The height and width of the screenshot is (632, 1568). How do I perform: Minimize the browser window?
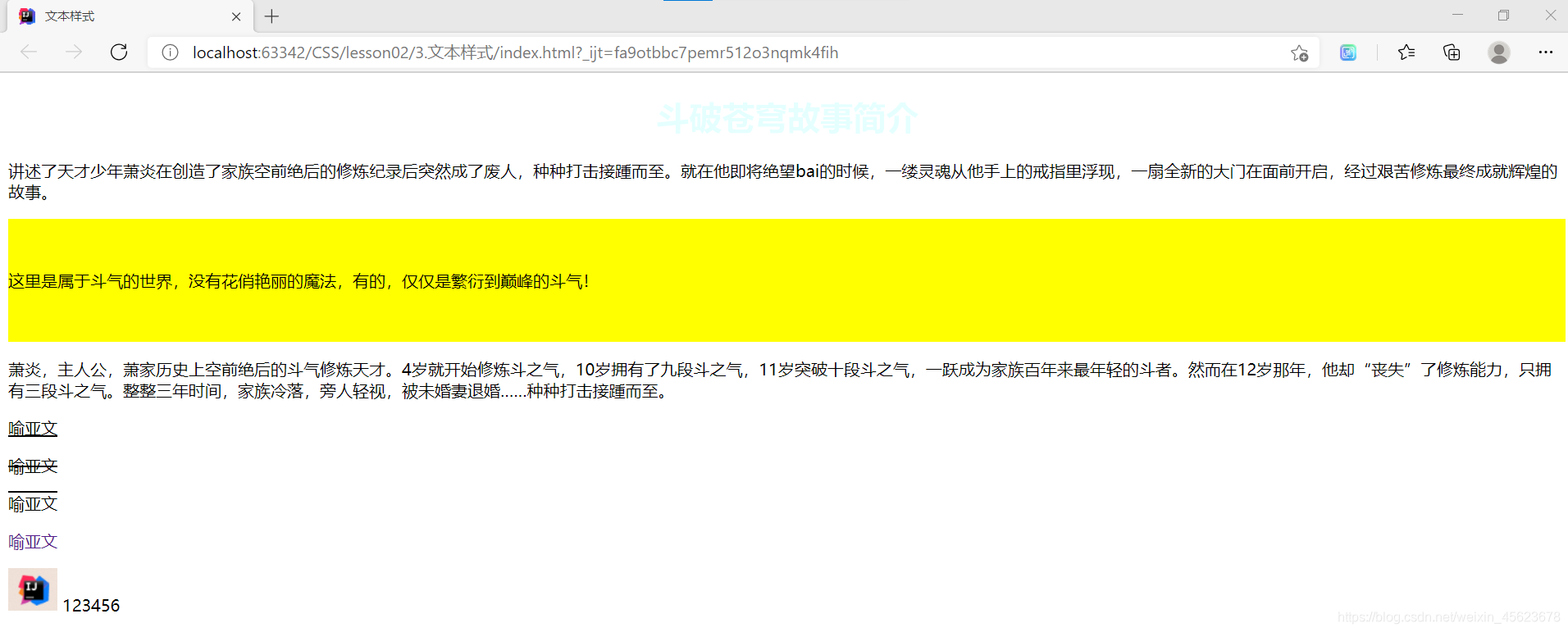click(x=1457, y=16)
